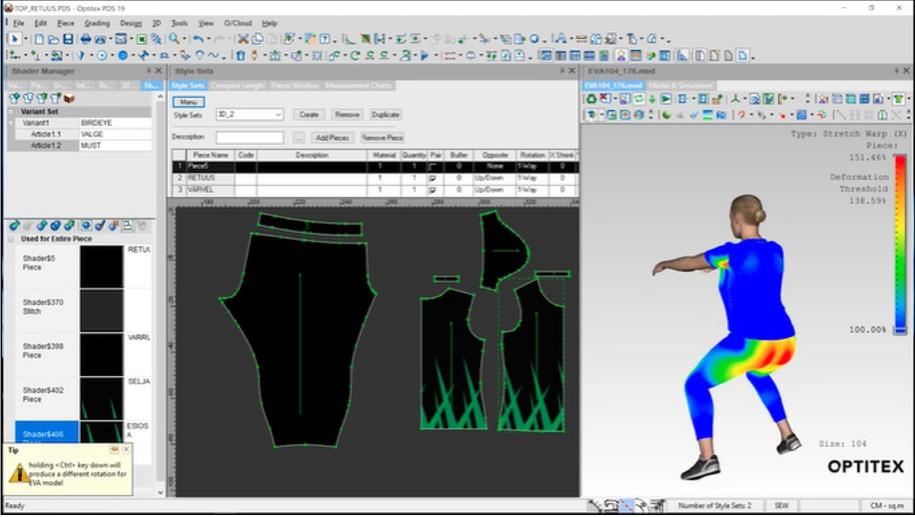The image size is (915, 517).
Task: Click the blue play triangle icon
Action: click(424, 56)
